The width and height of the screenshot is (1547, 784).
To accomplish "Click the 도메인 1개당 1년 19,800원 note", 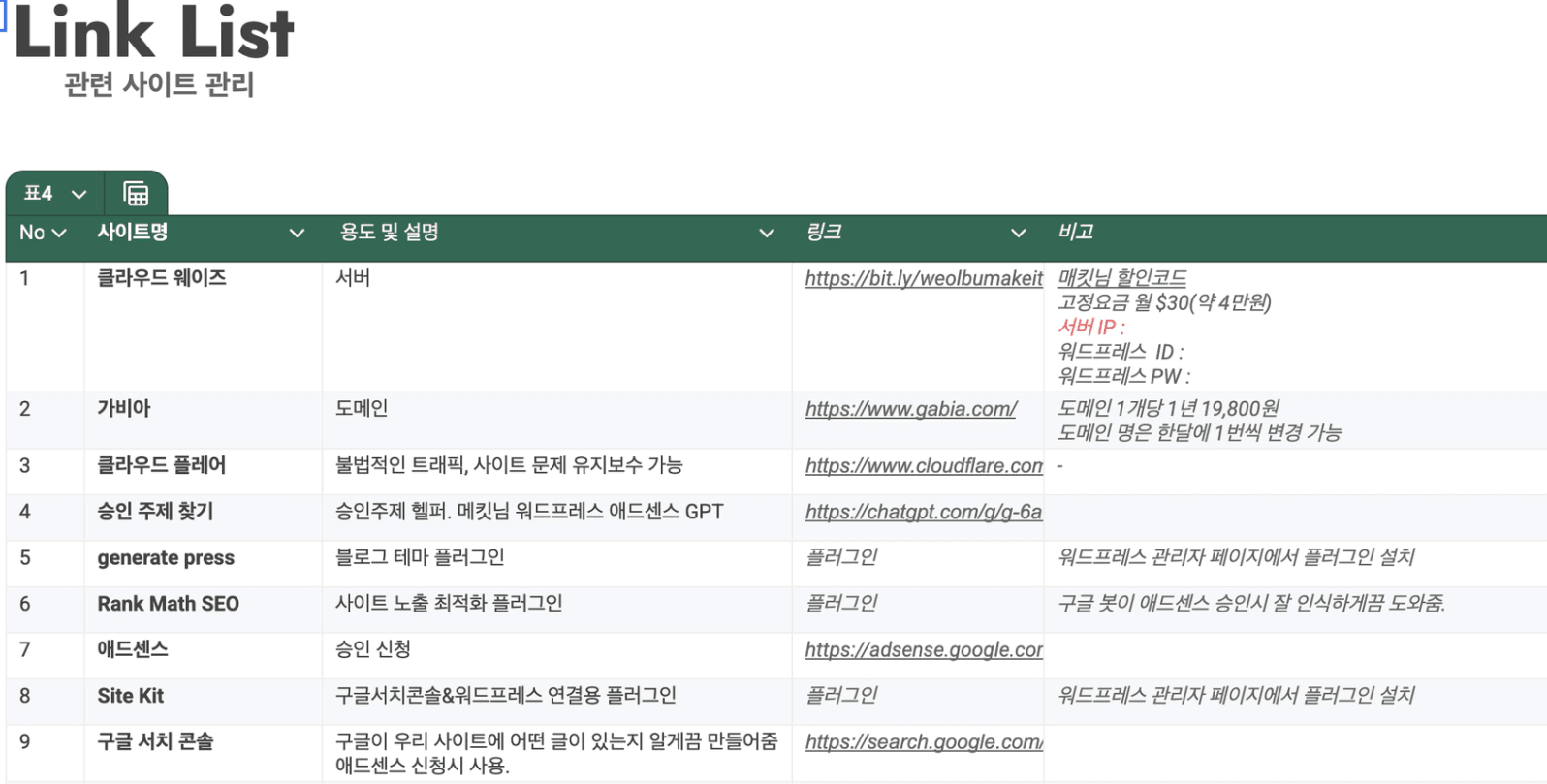I will (1168, 409).
